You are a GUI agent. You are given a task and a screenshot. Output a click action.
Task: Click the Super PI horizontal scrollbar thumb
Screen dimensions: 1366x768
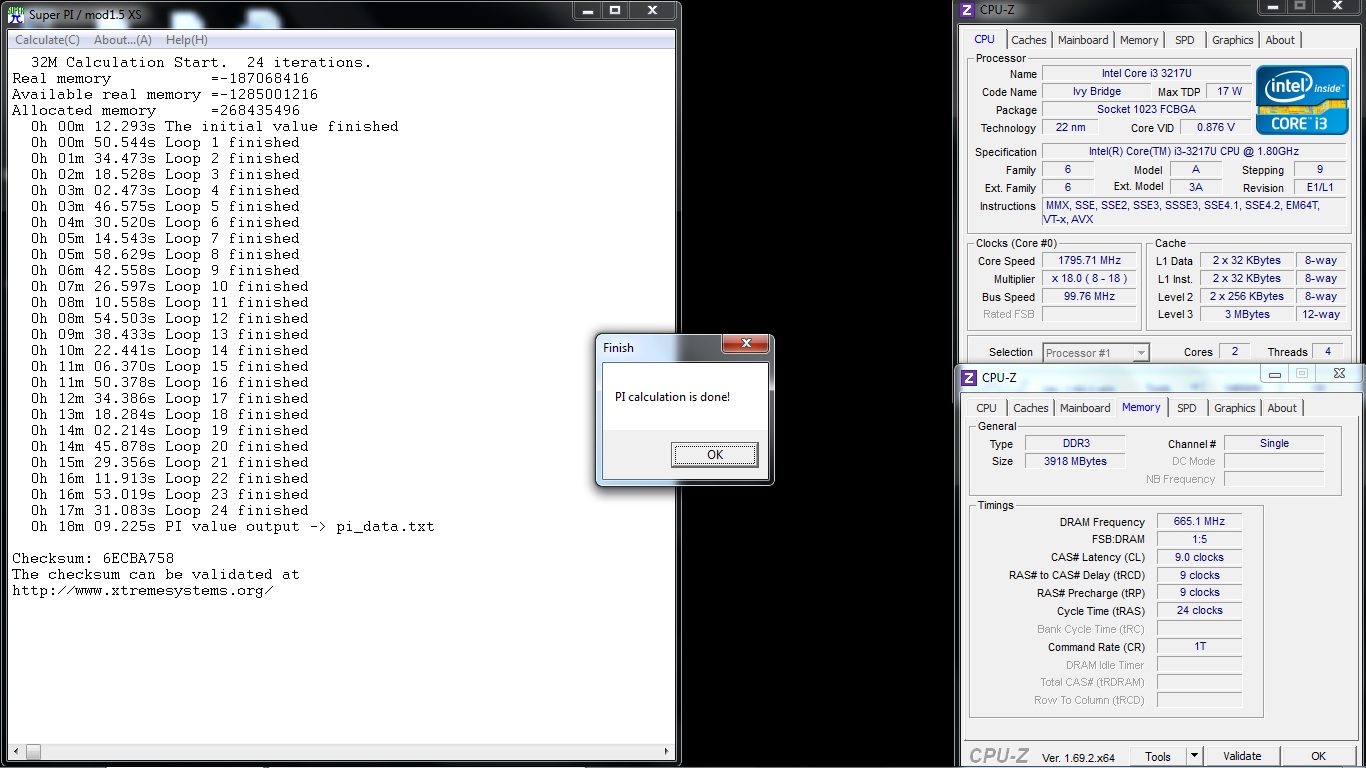[x=34, y=751]
